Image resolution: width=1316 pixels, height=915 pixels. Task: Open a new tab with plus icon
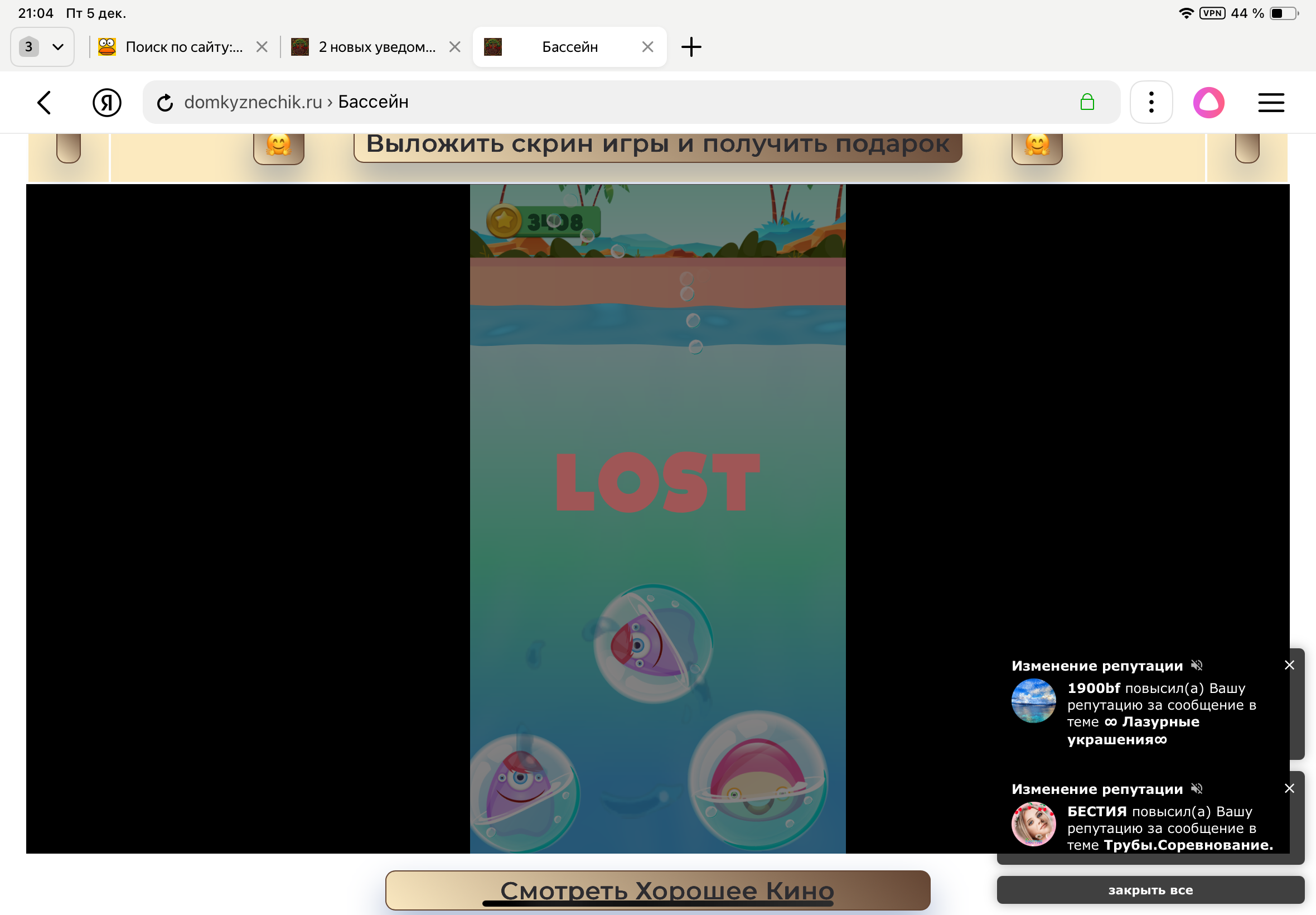tap(691, 47)
